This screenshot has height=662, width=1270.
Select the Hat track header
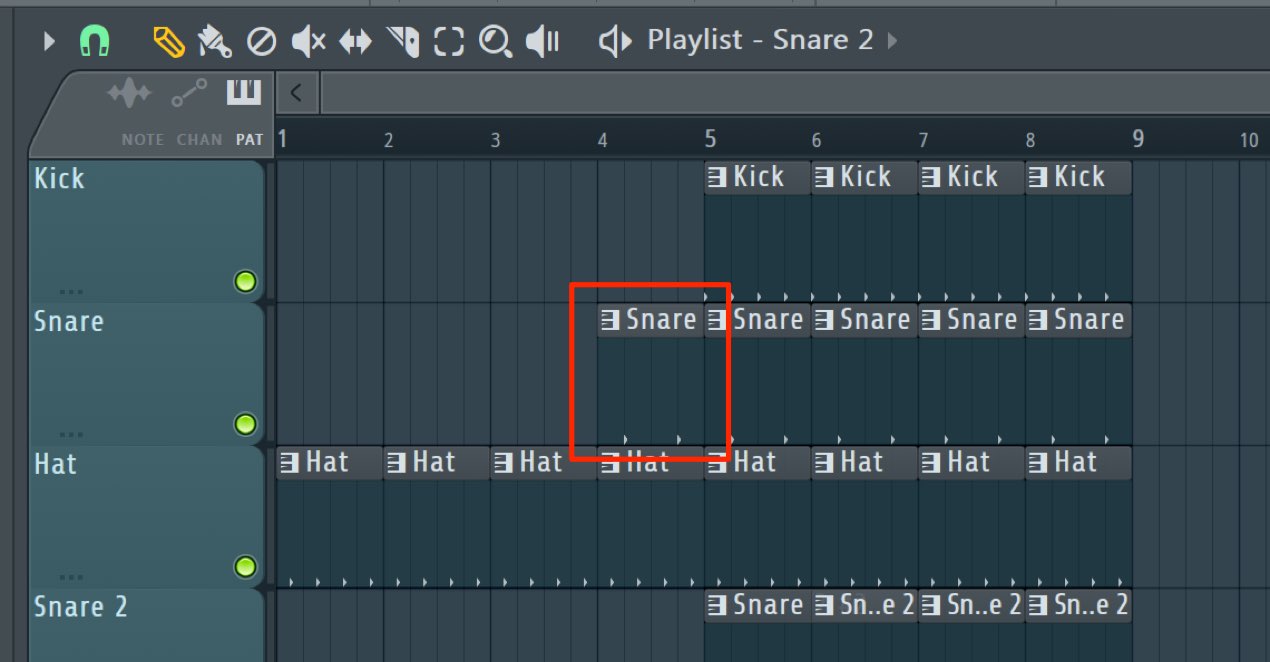(x=147, y=516)
